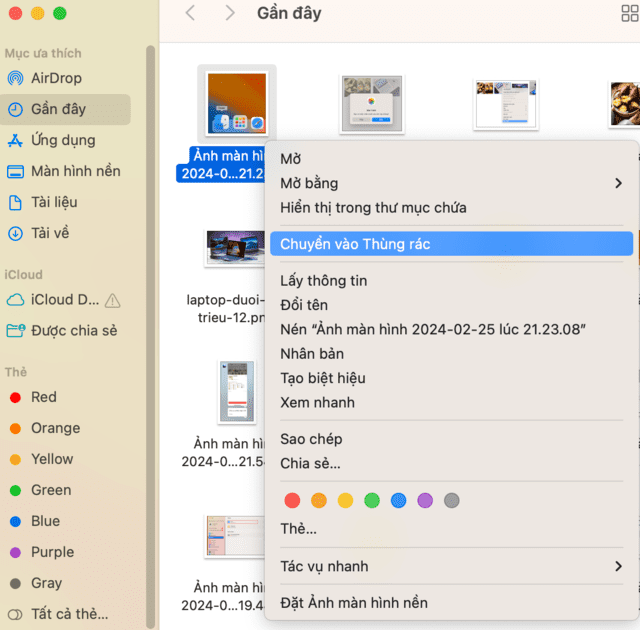Choose Hiển thị trong thư mục chứa

(x=451, y=208)
